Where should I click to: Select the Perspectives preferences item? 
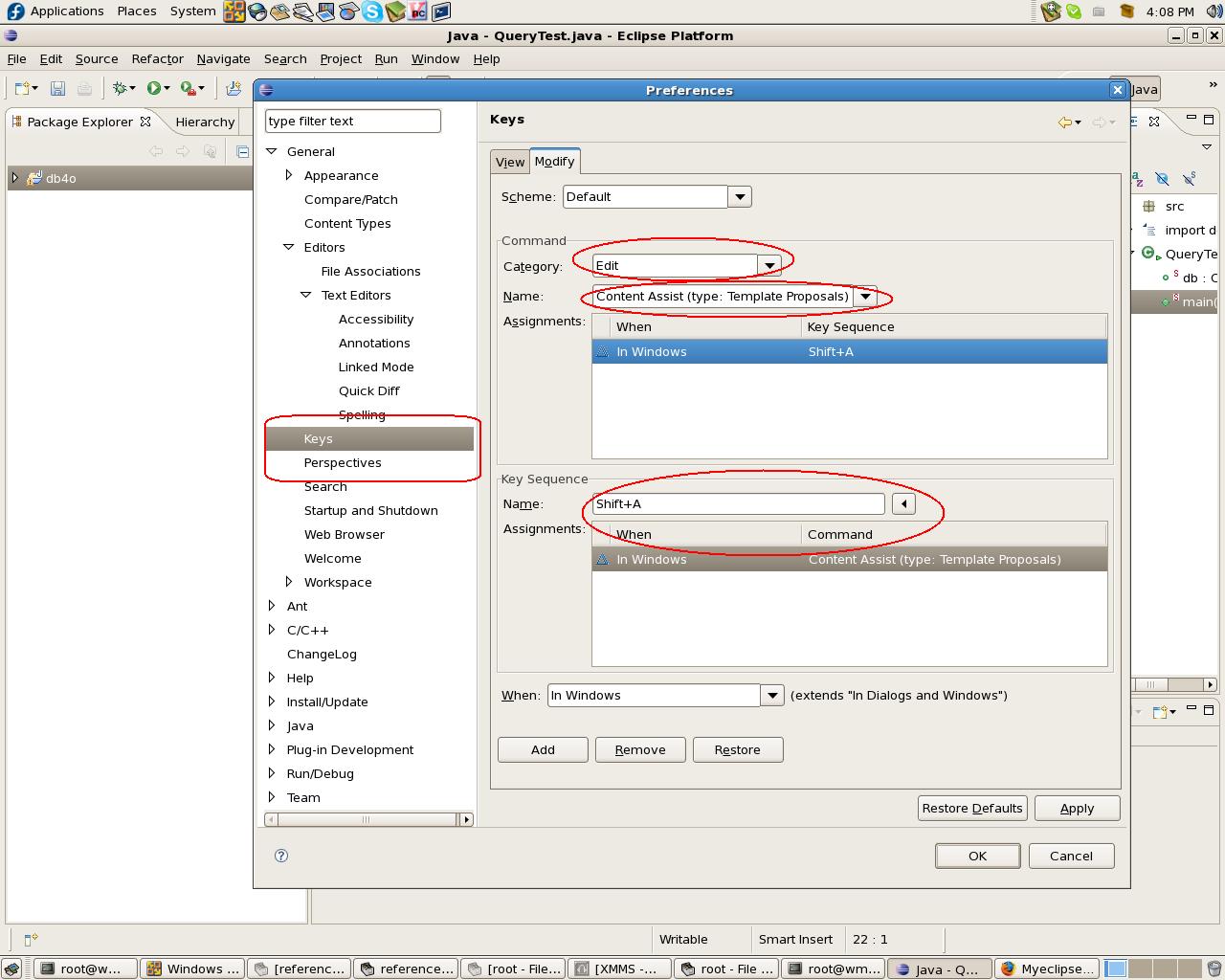pyautogui.click(x=343, y=462)
